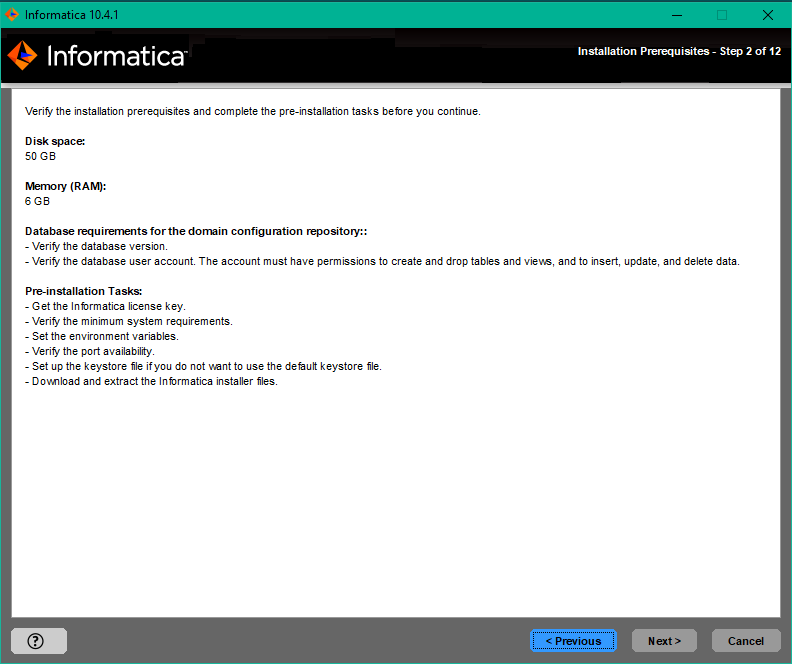The height and width of the screenshot is (664, 792).
Task: Click the Informatica logo in the header
Action: [97, 56]
